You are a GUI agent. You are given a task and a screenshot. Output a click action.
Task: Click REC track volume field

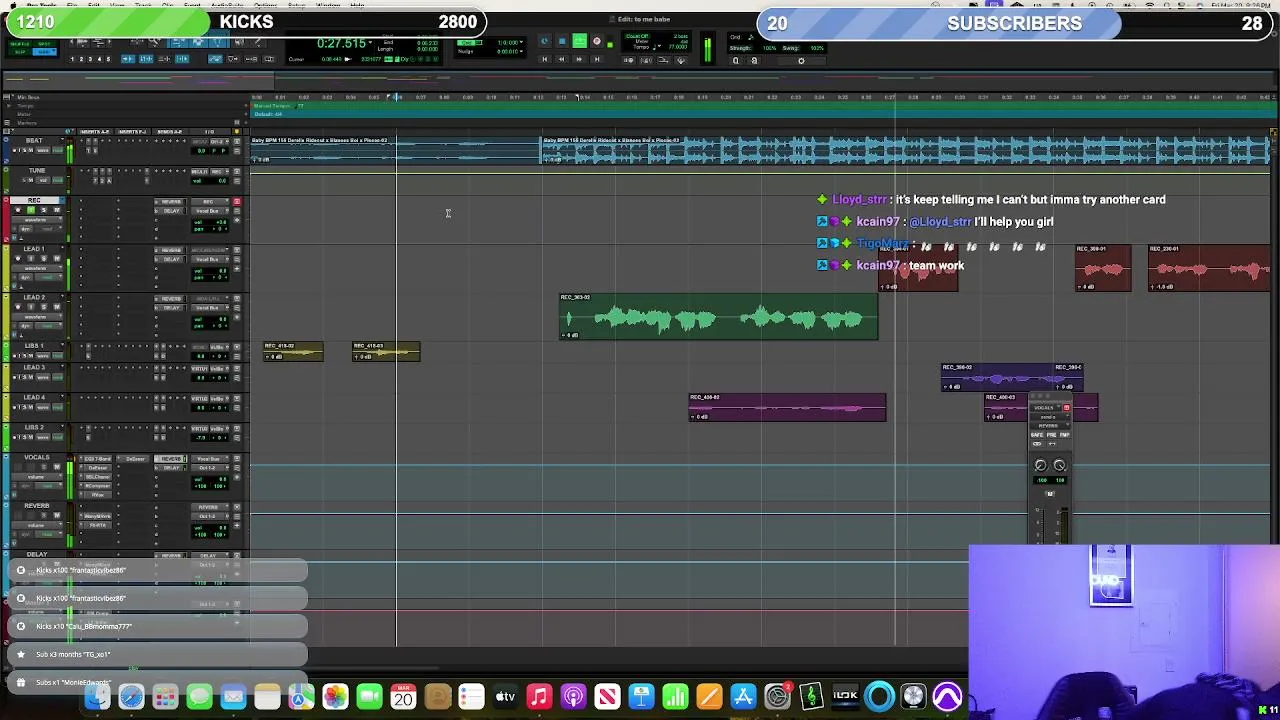(210, 222)
